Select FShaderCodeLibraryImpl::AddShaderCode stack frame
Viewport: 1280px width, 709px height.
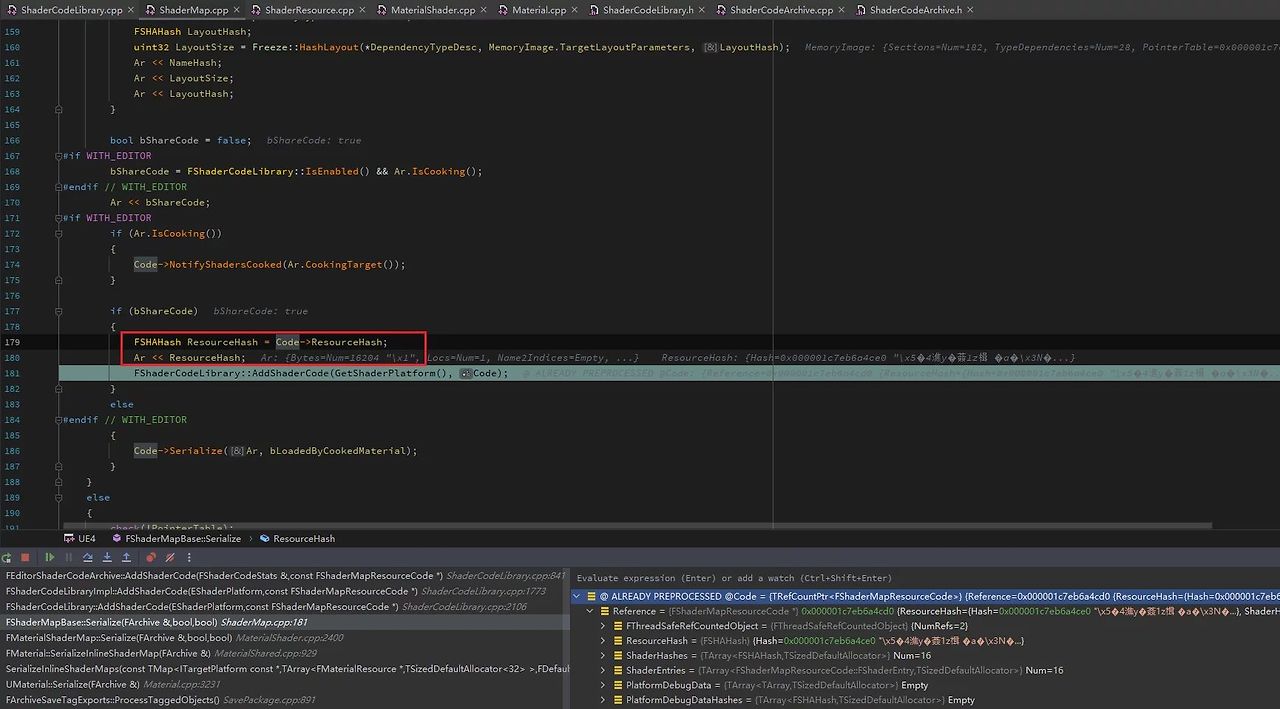[x=285, y=591]
